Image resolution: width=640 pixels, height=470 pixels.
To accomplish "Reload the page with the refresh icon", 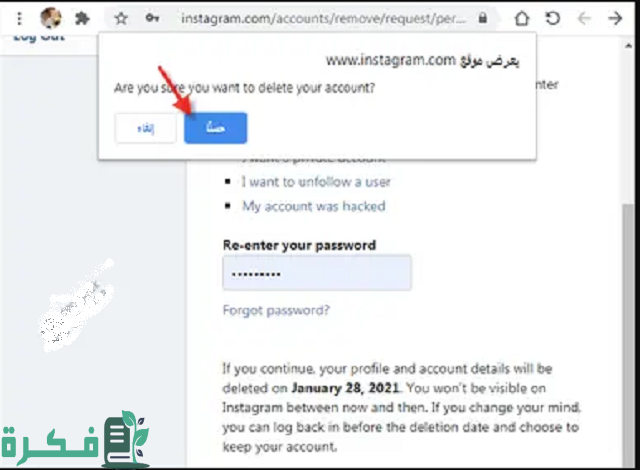I will tap(553, 18).
